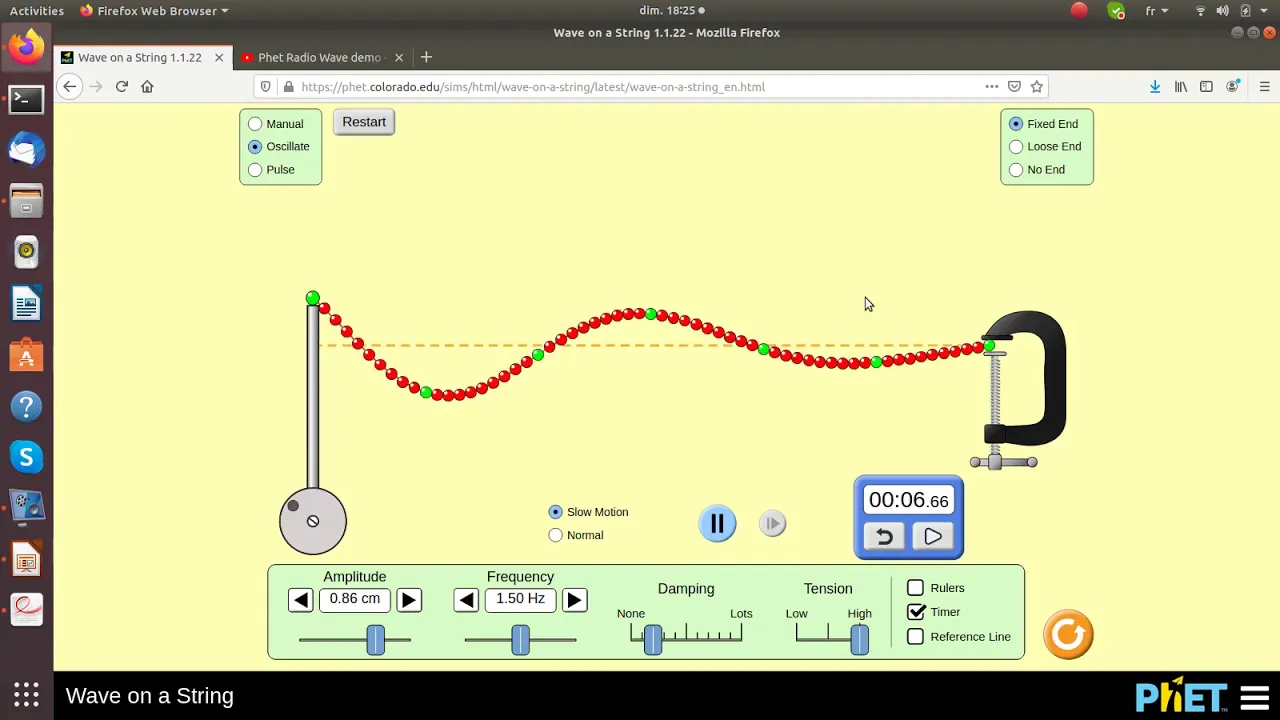This screenshot has width=1280, height=720.
Task: Save page to Pocket
Action: tap(1014, 87)
